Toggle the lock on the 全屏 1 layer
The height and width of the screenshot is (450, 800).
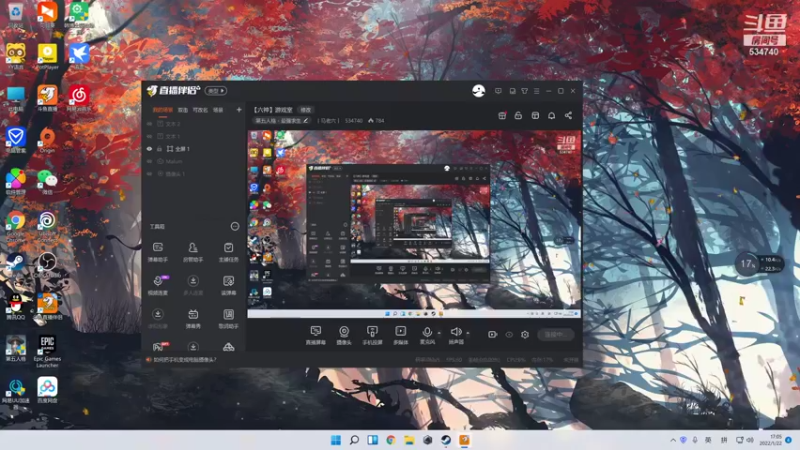pyautogui.click(x=159, y=149)
